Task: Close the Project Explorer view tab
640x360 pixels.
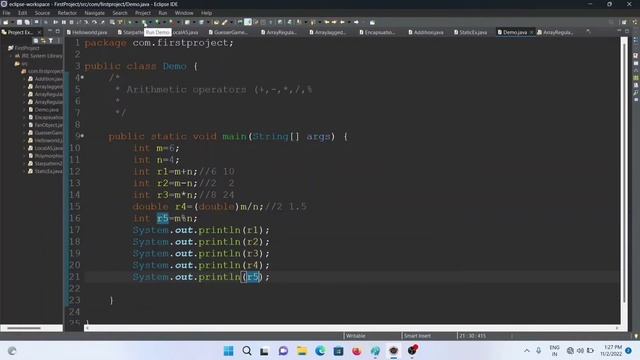Action: click(x=39, y=32)
